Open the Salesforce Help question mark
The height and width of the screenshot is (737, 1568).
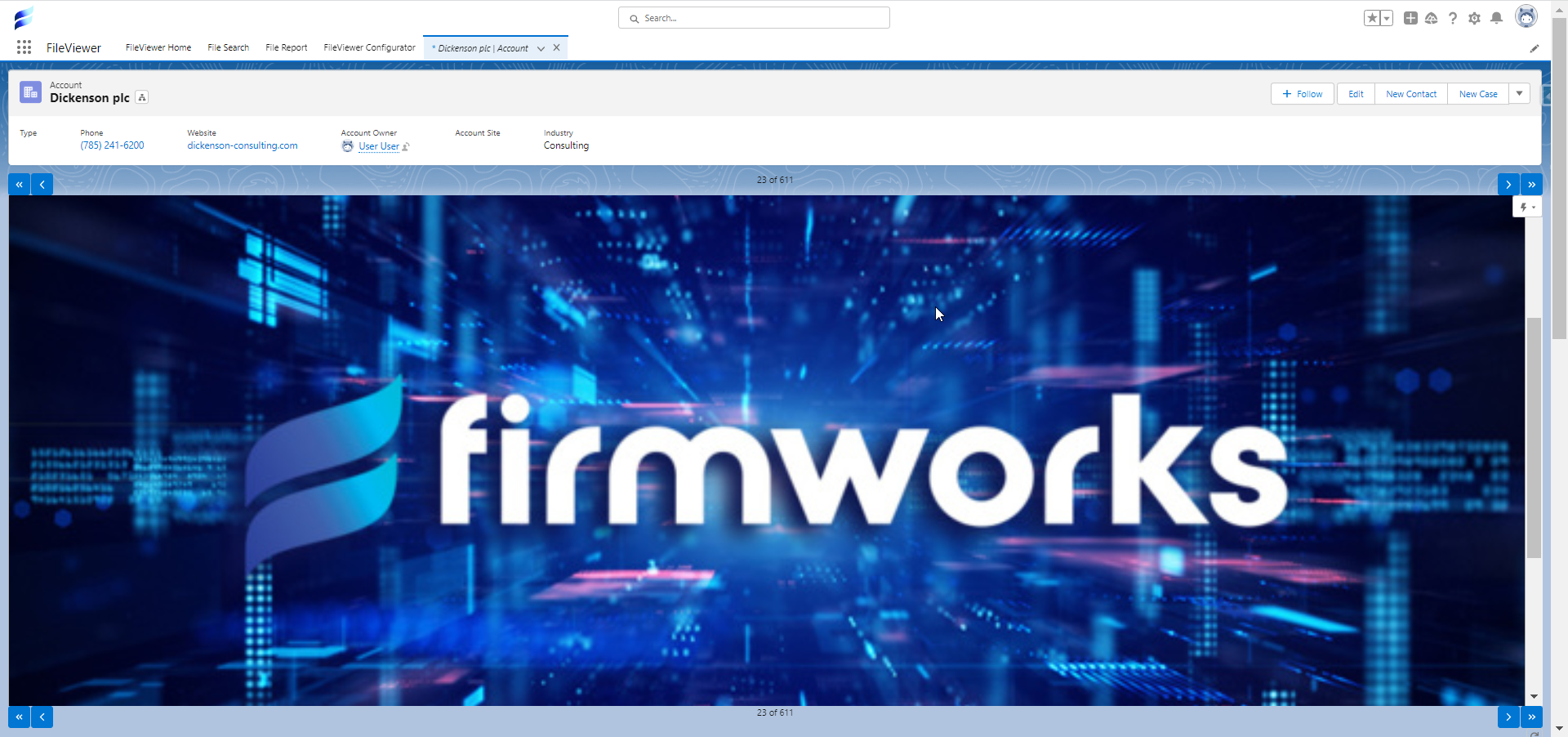(1453, 18)
